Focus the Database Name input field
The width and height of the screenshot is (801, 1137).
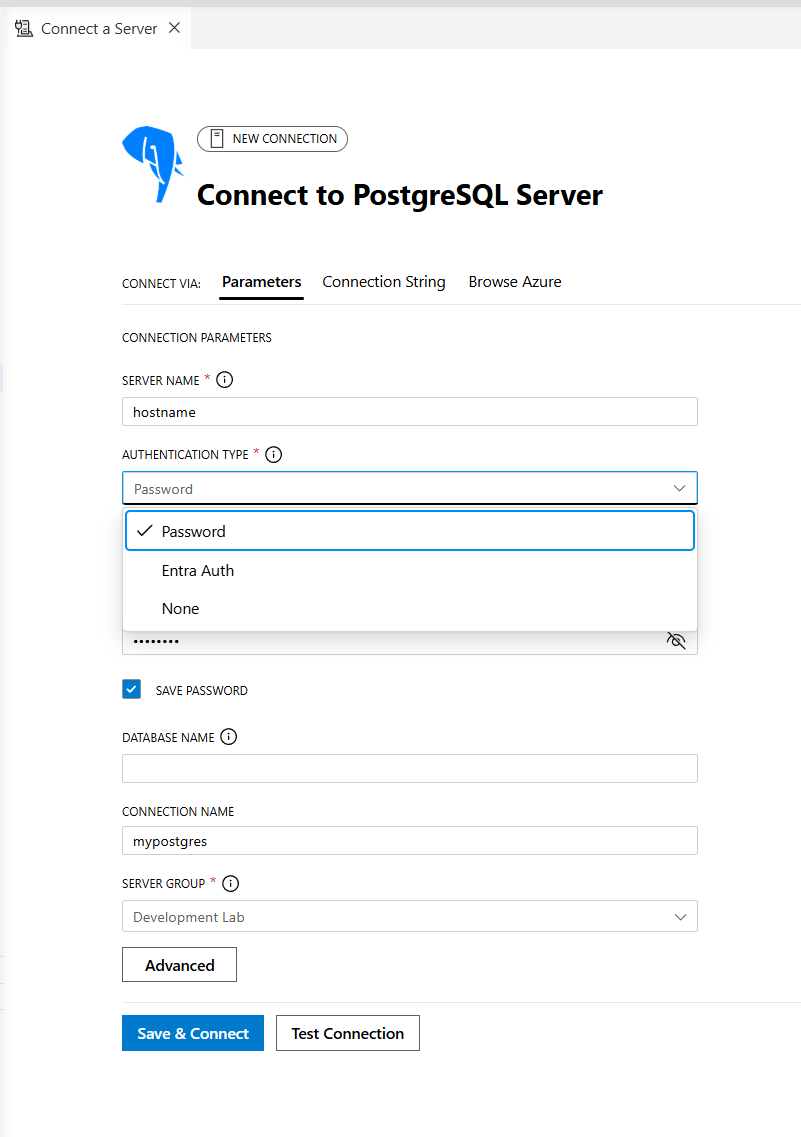click(410, 769)
